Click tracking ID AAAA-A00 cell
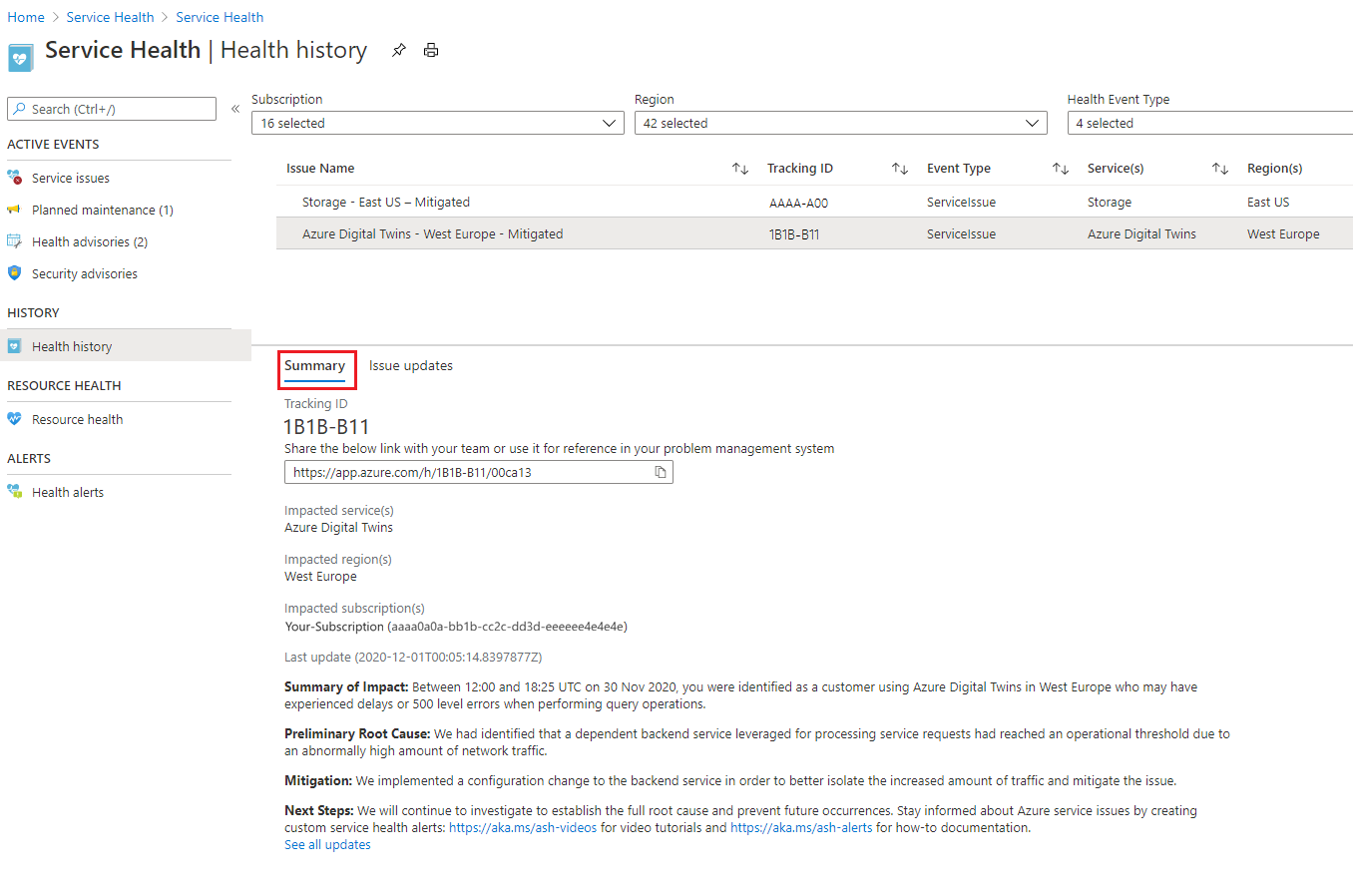Screen dimensions: 1353x896 [798, 203]
